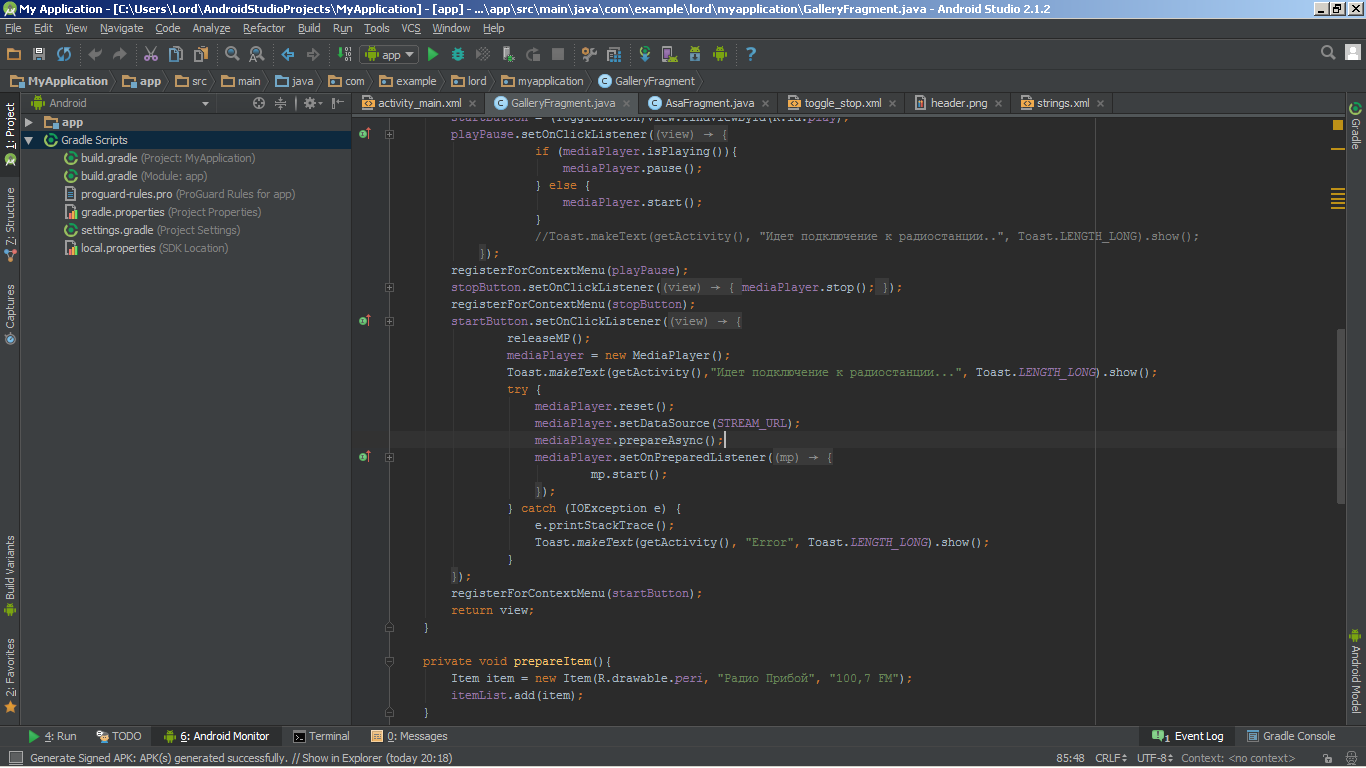
Task: Close the toggle_stop.xml tab
Action: point(893,103)
